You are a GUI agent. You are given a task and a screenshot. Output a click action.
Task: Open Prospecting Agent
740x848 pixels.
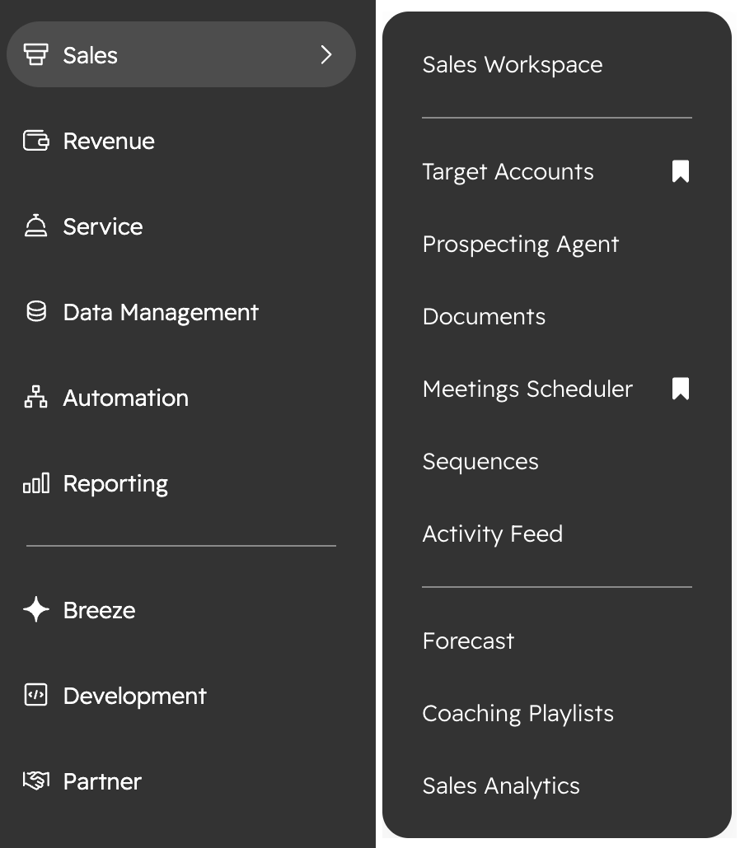click(520, 244)
